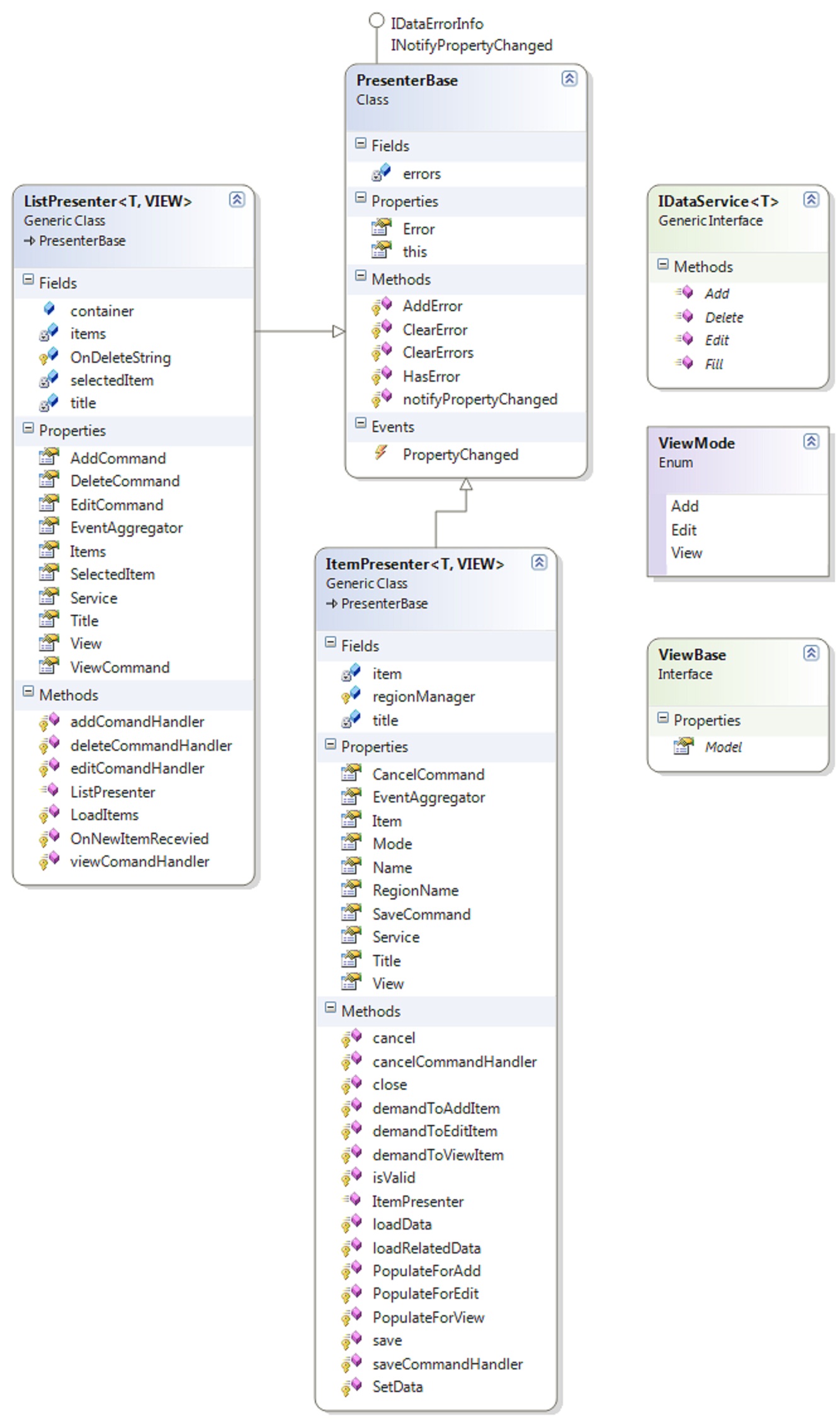840x1421 pixels.
Task: Collapse the Fields section of PresenterBase
Action: pos(360,144)
